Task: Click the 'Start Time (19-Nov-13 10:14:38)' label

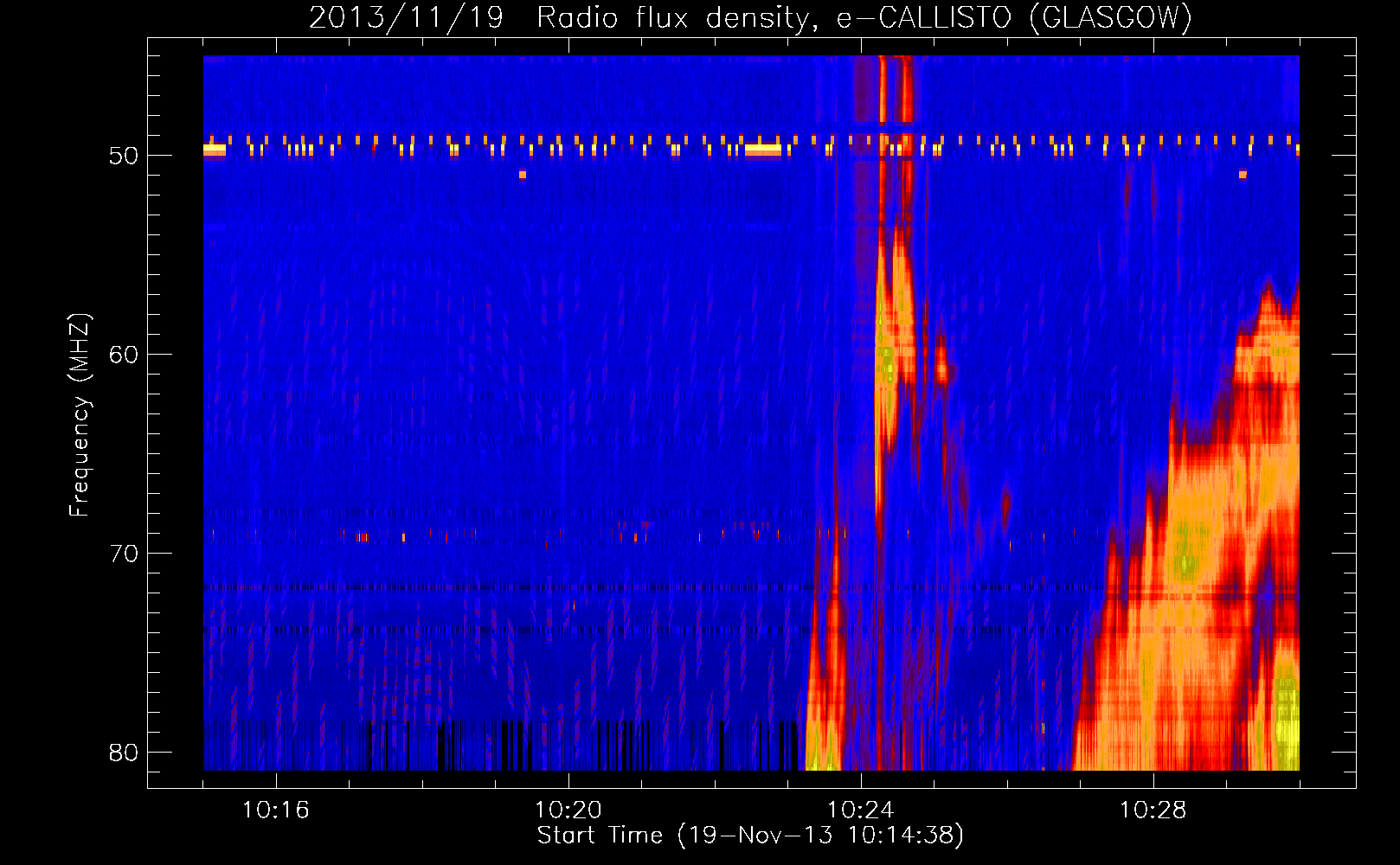Action: pos(750,836)
